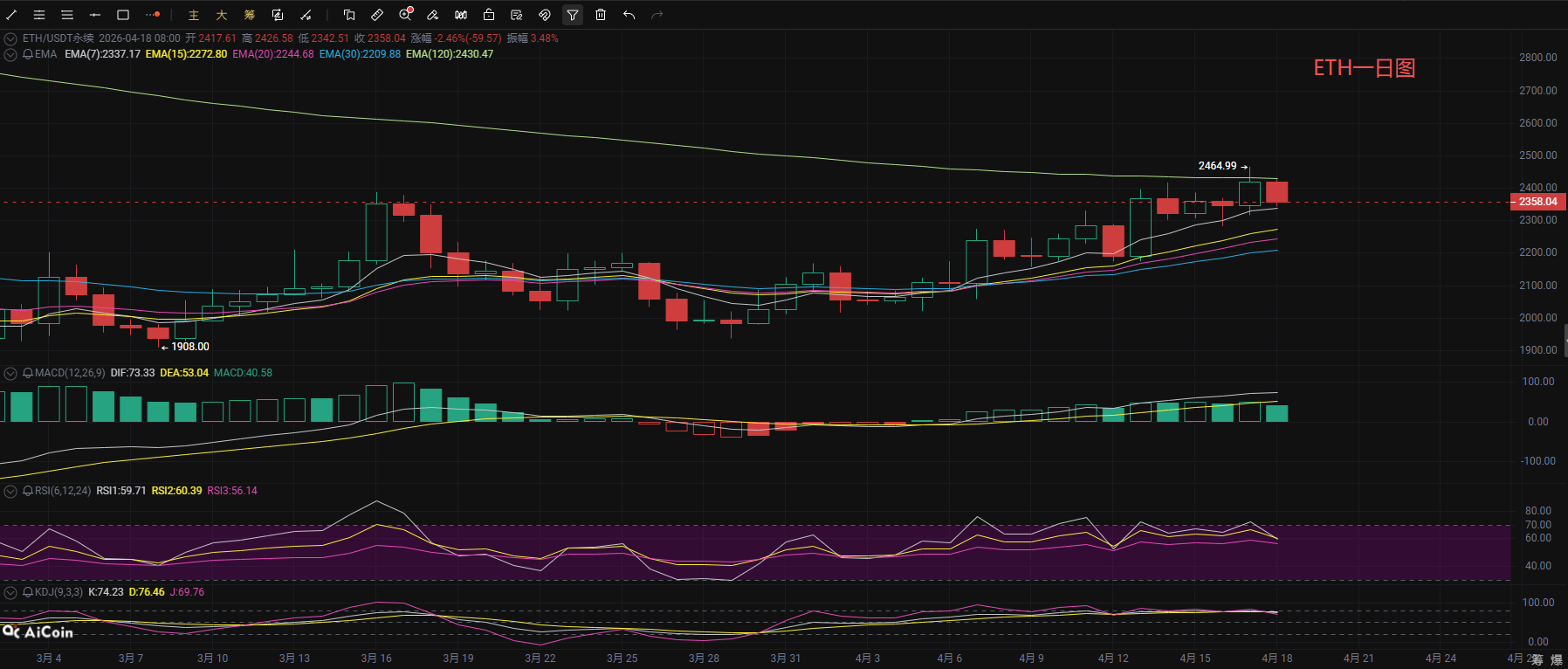This screenshot has height=669, width=1568.
Task: Toggle the alert bell beside RSI indicator
Action: tap(28, 491)
